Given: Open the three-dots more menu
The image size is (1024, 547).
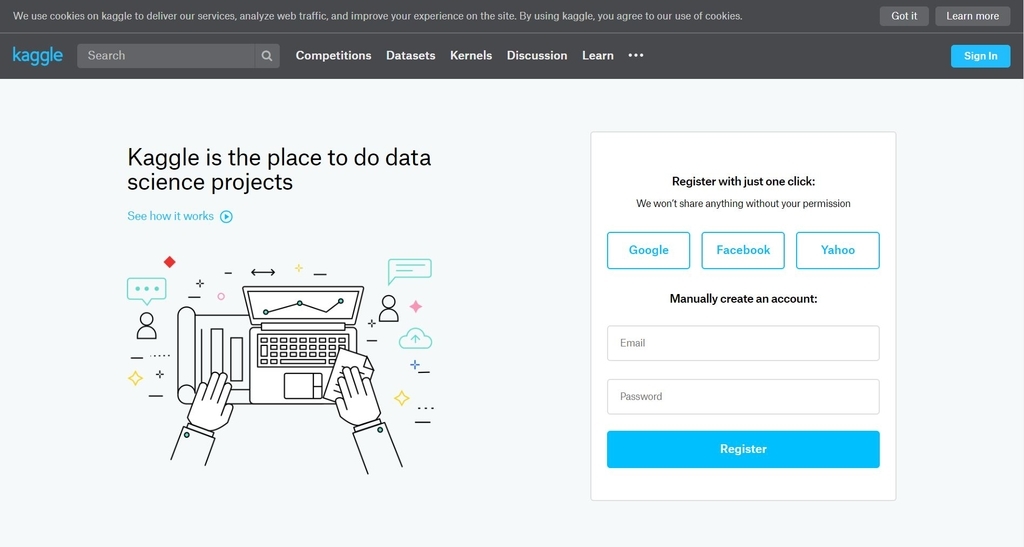Looking at the screenshot, I should pyautogui.click(x=635, y=55).
